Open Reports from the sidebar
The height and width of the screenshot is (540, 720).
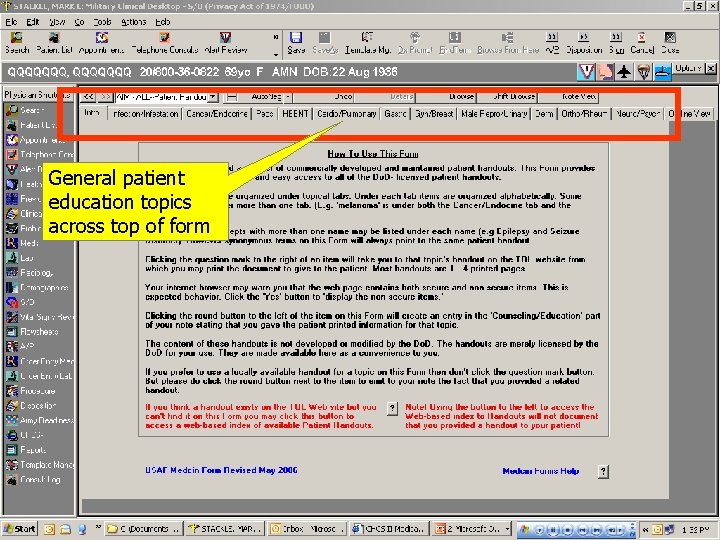[27, 450]
